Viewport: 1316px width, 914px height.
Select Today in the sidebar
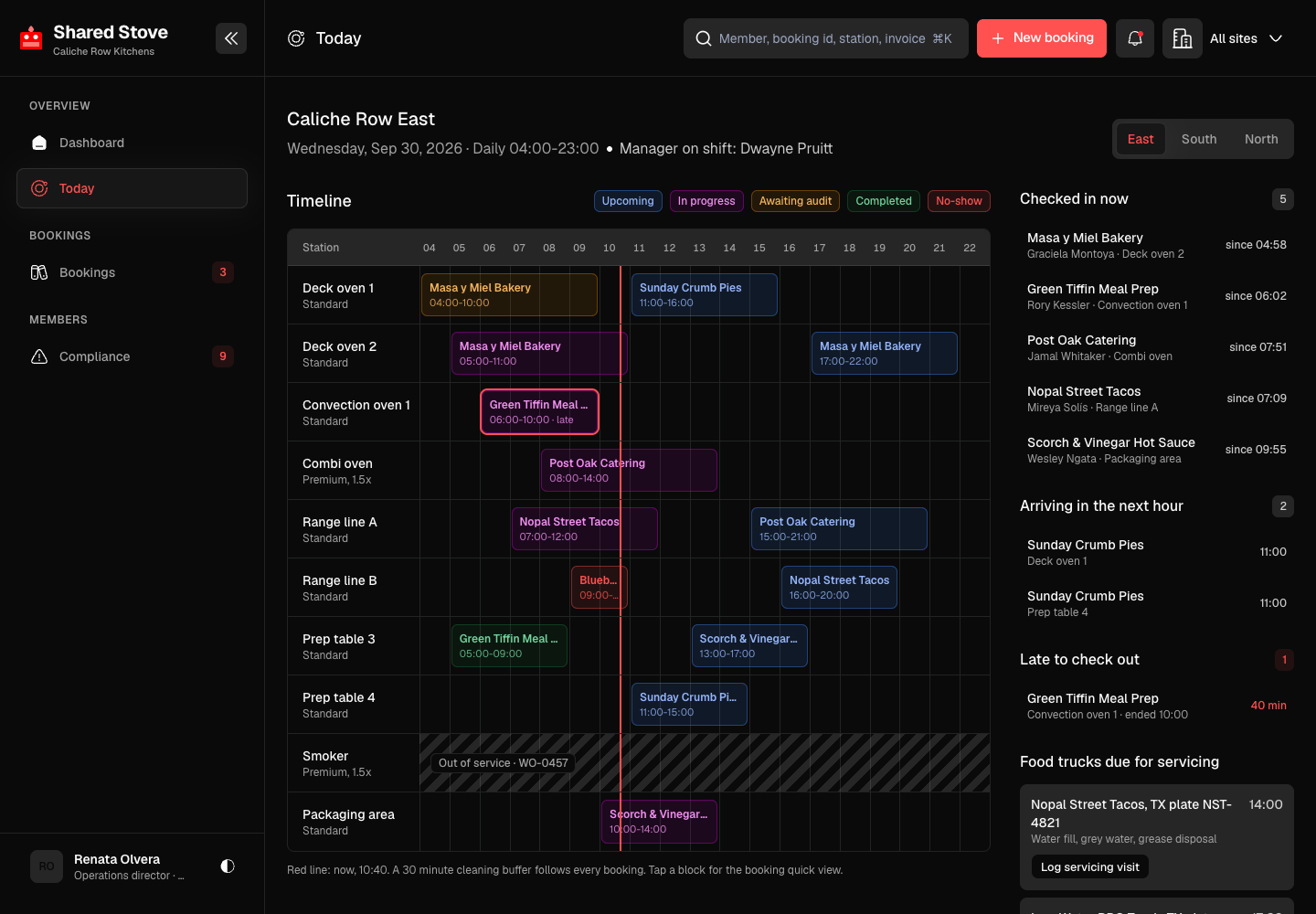coord(132,188)
